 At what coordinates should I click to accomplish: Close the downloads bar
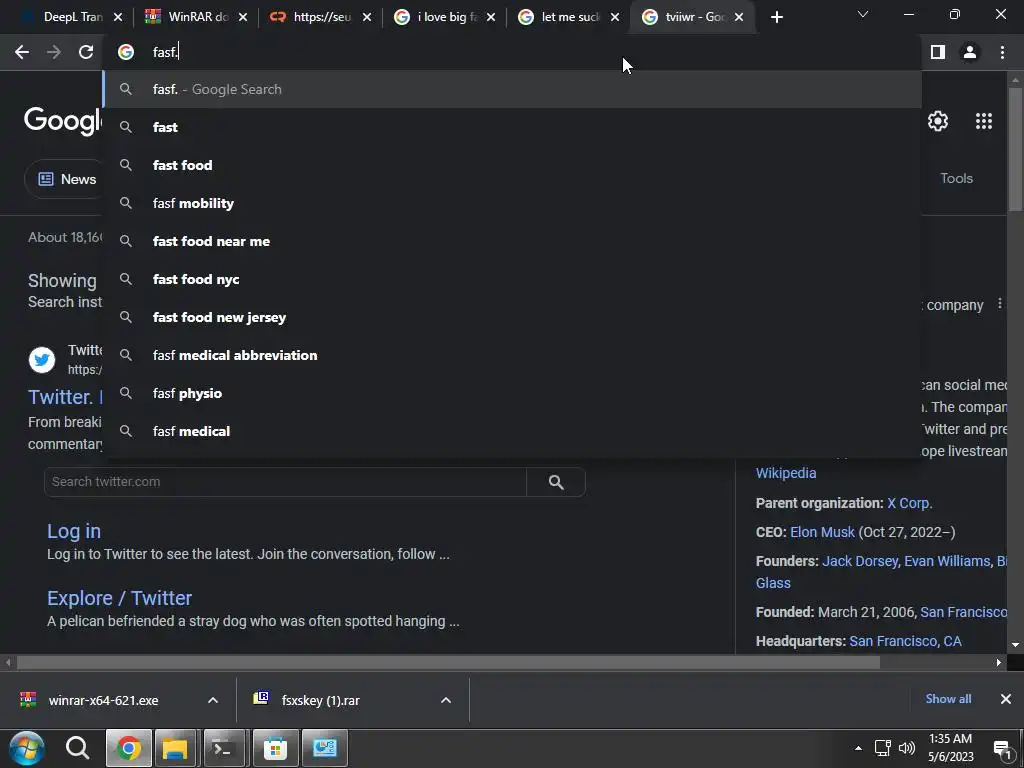tap(1006, 699)
